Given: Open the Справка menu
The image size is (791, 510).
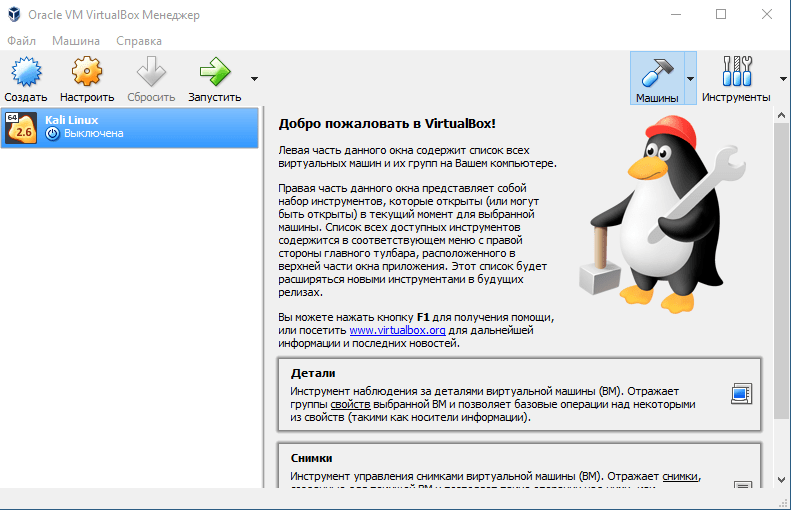Looking at the screenshot, I should [139, 41].
